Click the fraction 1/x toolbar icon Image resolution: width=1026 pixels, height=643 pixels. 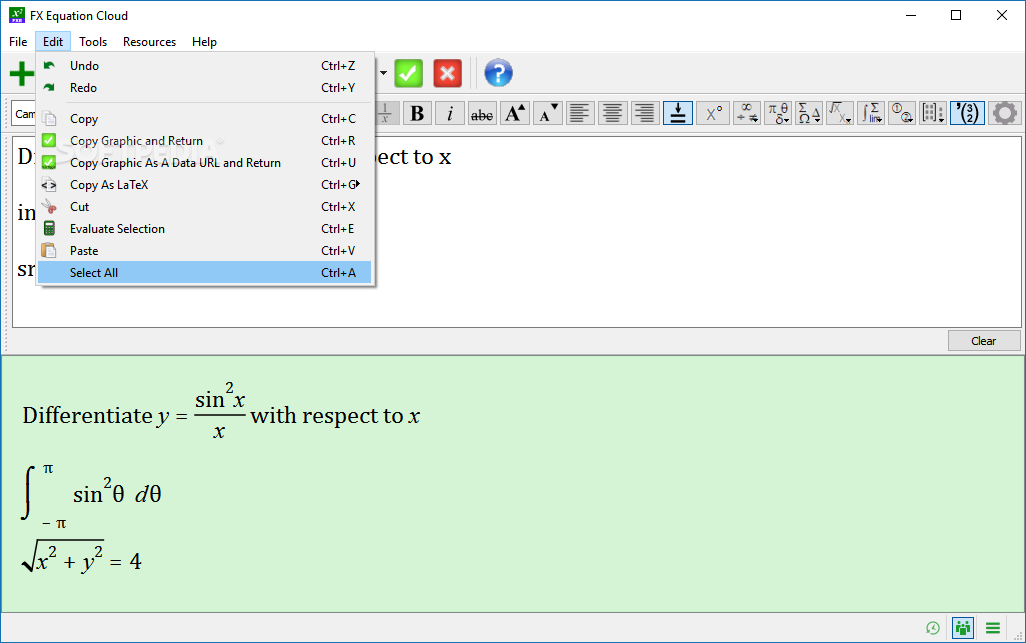point(385,113)
